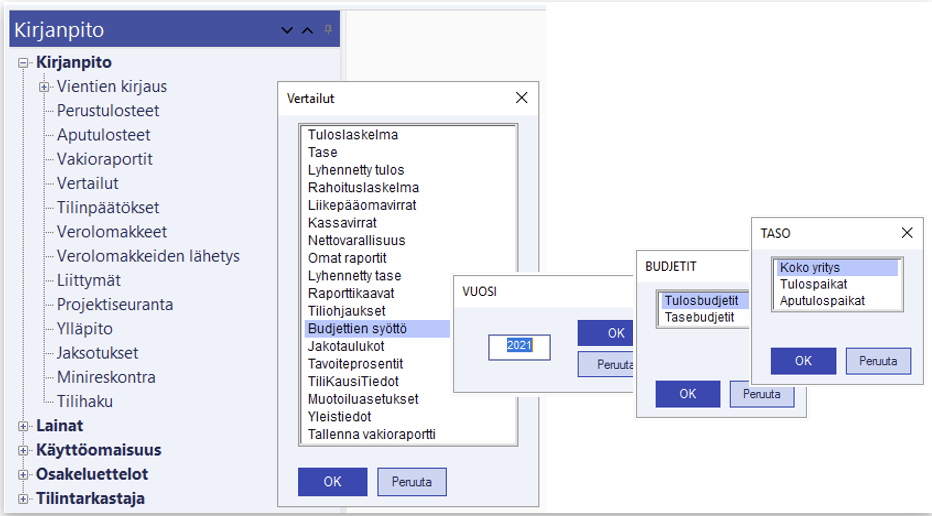Image resolution: width=932 pixels, height=516 pixels.
Task: Expand the Osakeluettelot tree node
Action: coord(23,474)
